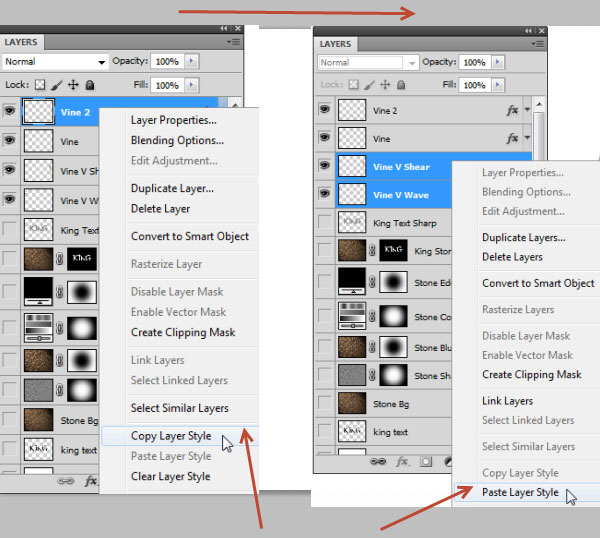Open Normal blend mode dropdown in left panel
This screenshot has width=600, height=538.
click(55, 62)
